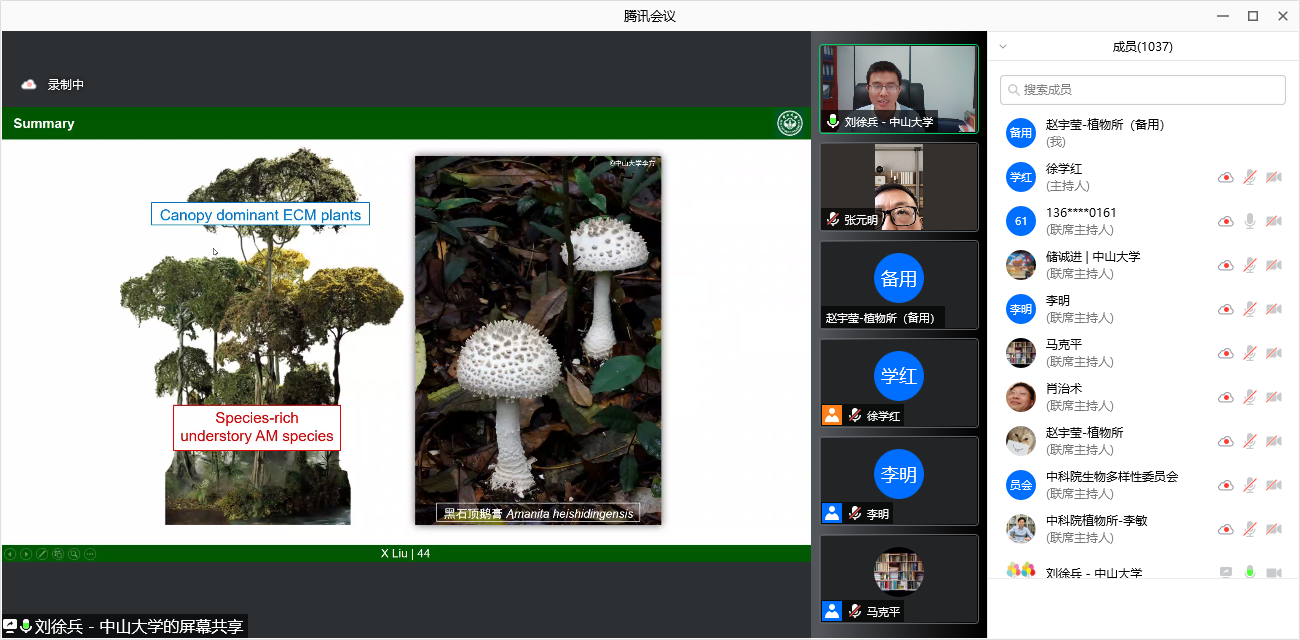Click the magnifier zoom icon on slide bar
The height and width of the screenshot is (640, 1300).
point(74,553)
